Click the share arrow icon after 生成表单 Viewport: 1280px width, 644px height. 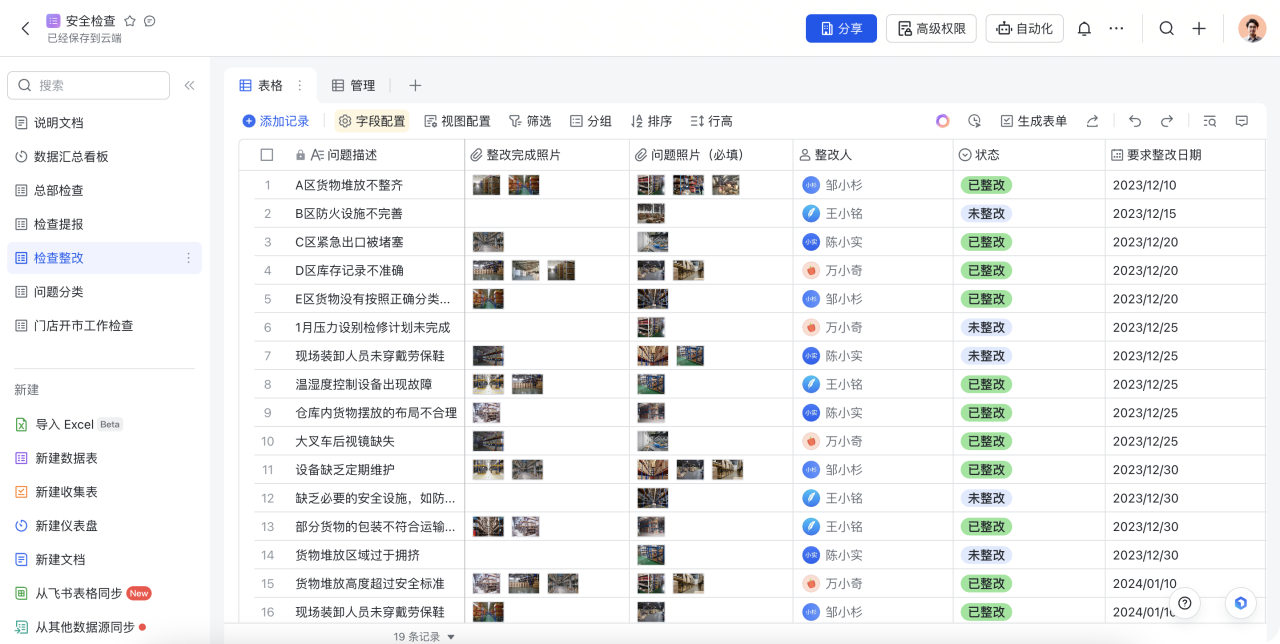click(x=1093, y=121)
